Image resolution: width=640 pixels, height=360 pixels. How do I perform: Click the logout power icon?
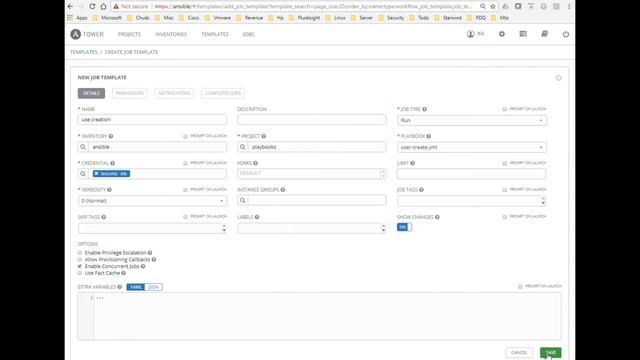pos(566,34)
